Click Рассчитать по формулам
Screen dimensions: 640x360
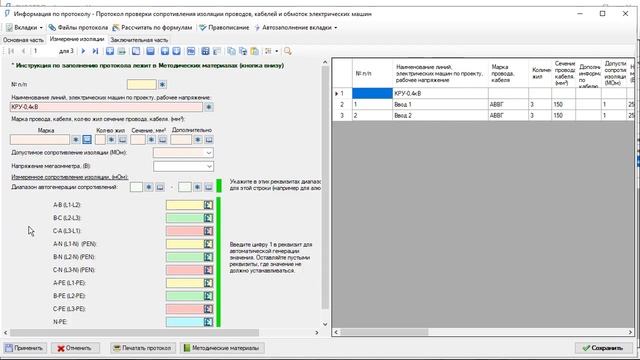coord(152,28)
